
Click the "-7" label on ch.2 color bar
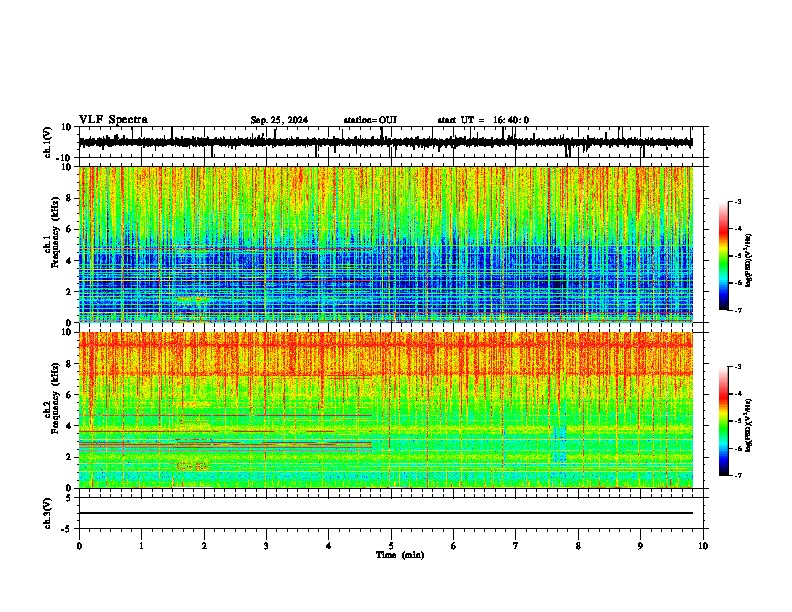pyautogui.click(x=737, y=475)
